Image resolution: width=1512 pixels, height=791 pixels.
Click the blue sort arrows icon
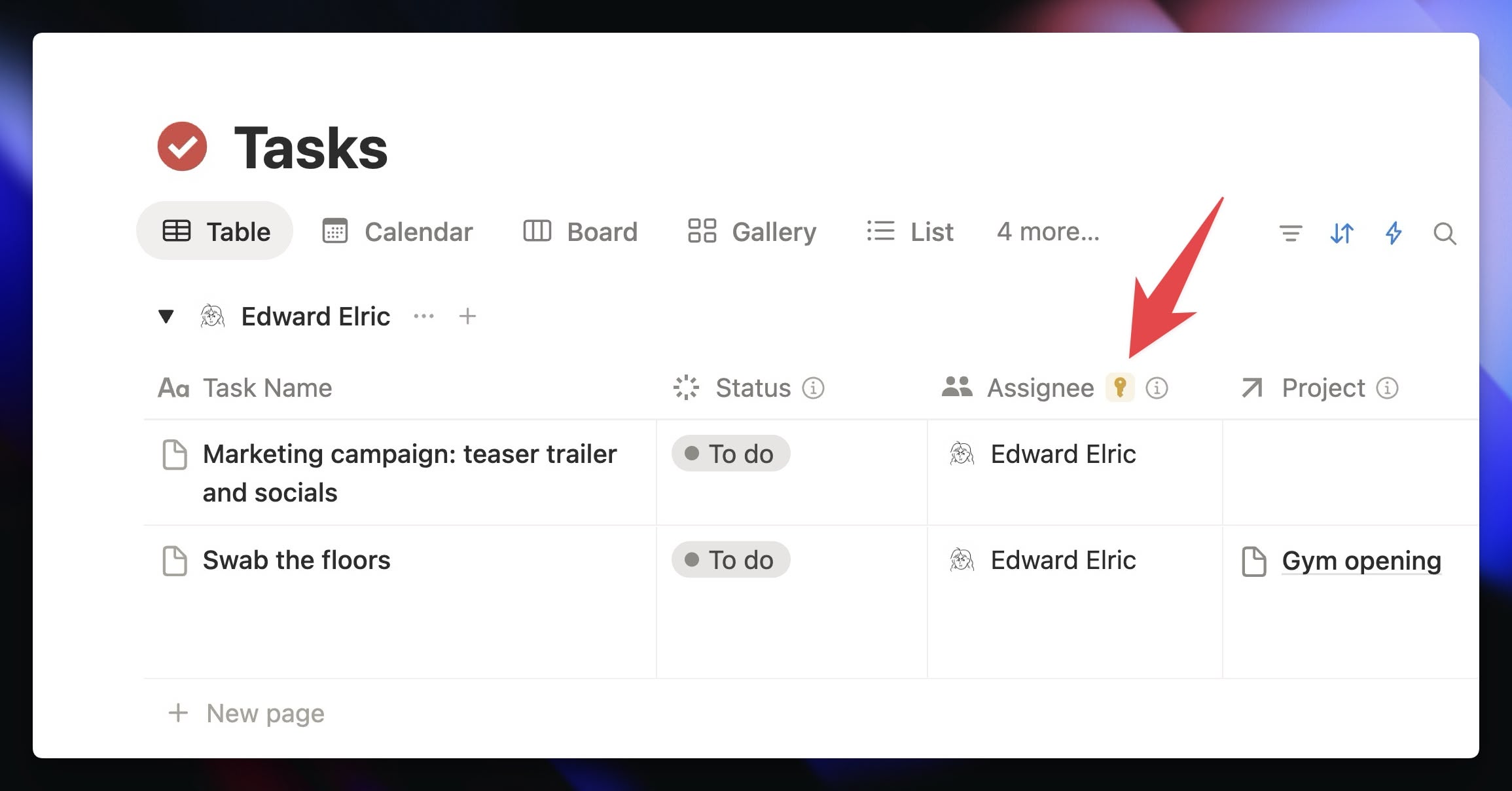(1342, 233)
